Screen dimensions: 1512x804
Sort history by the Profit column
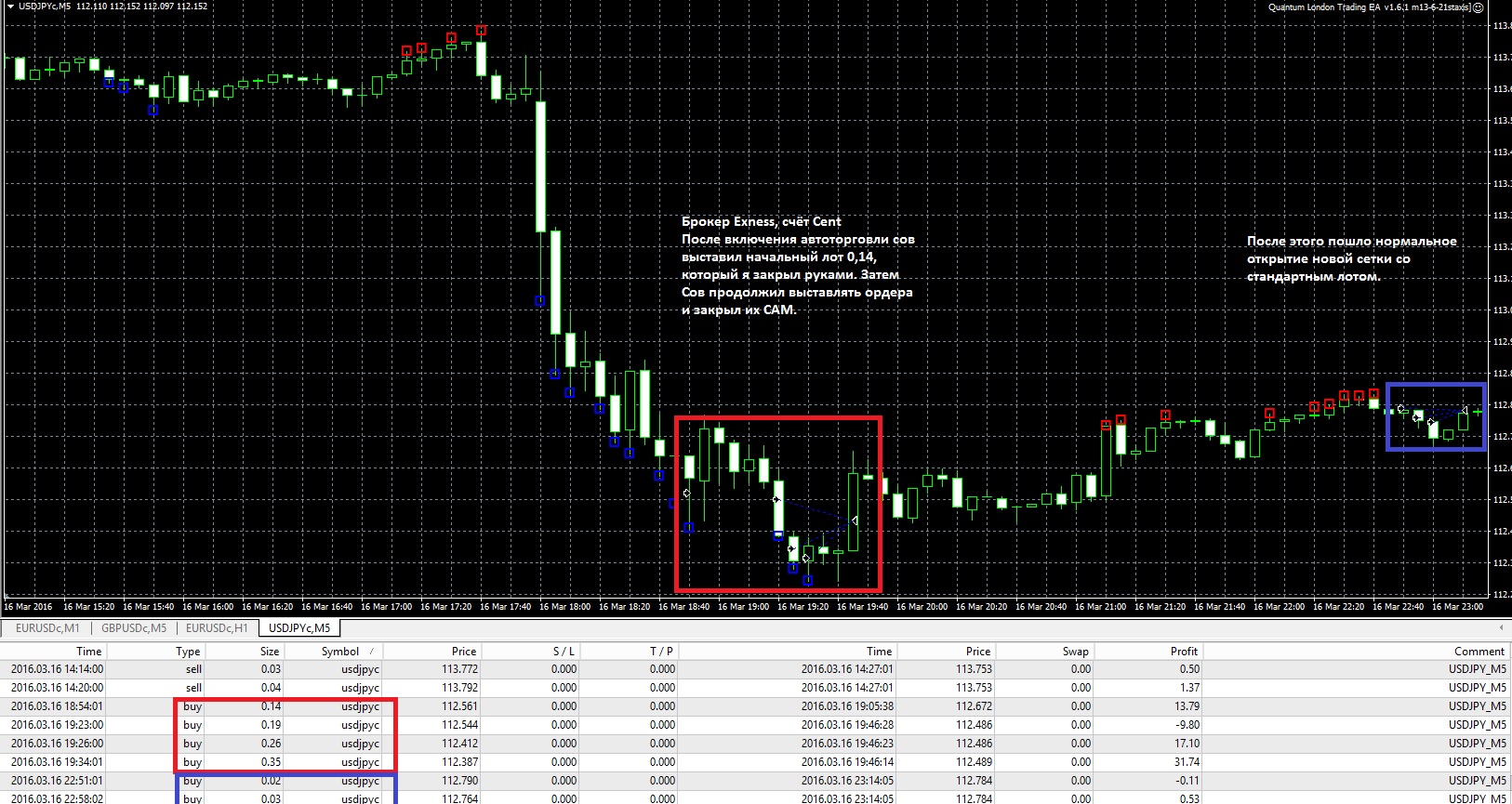(x=1185, y=652)
